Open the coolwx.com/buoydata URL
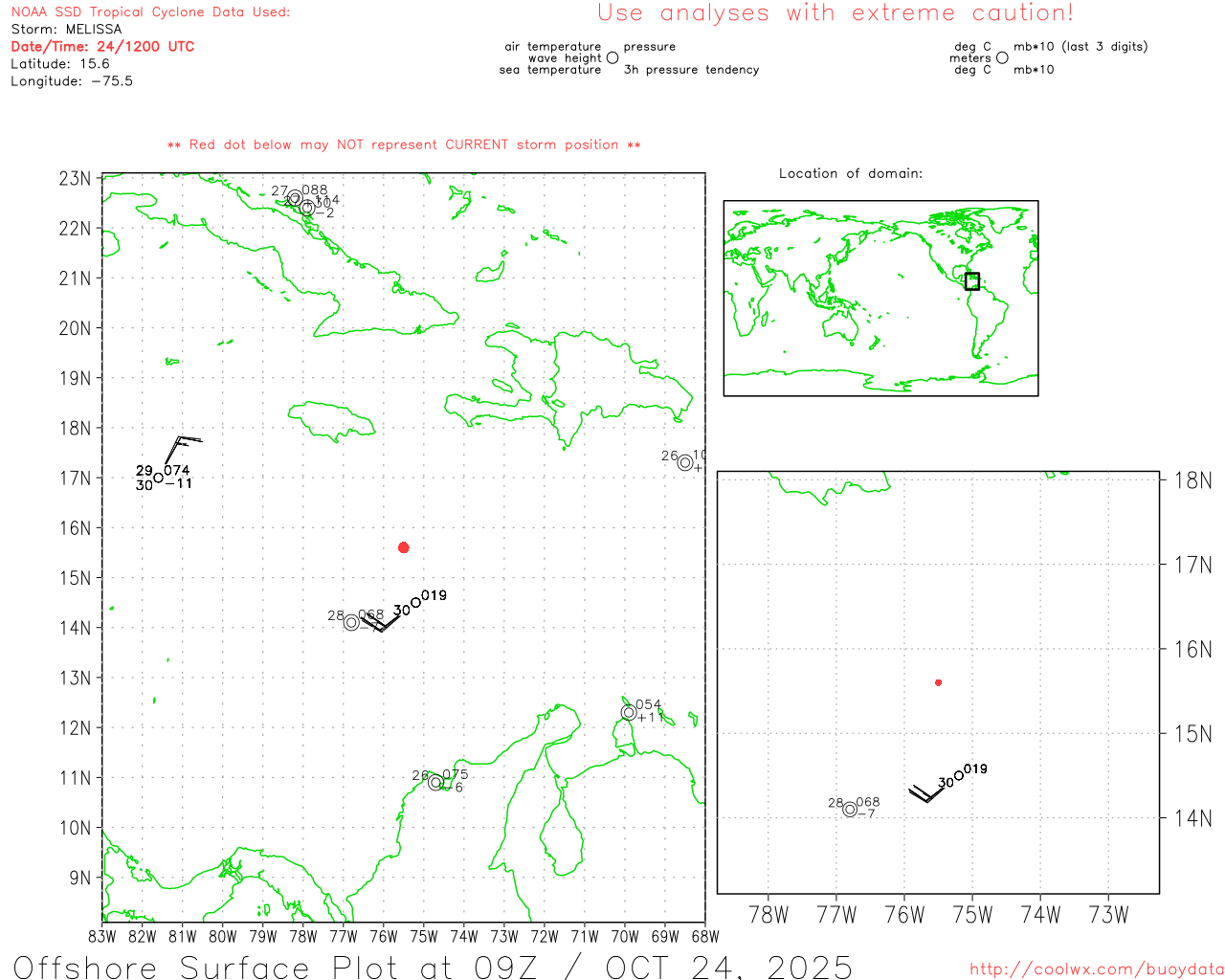Image resolution: width=1225 pixels, height=980 pixels. [1097, 969]
